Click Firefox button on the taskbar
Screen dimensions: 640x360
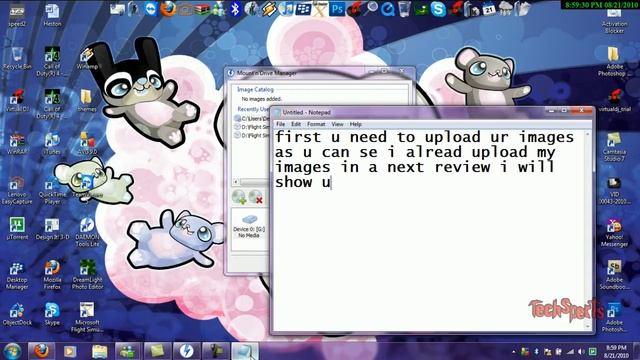[x=41, y=351]
